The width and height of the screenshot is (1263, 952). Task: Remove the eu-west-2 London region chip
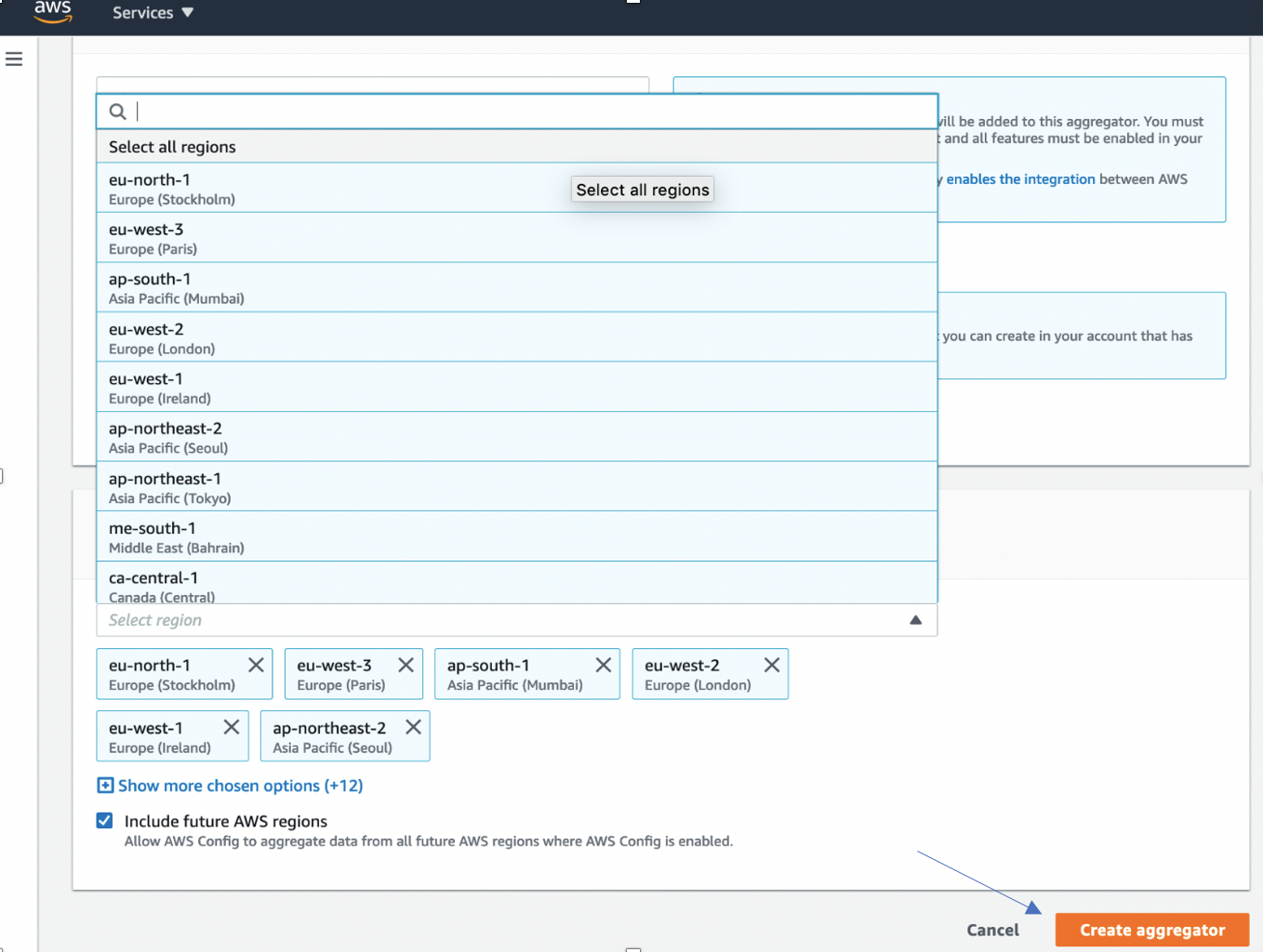771,665
